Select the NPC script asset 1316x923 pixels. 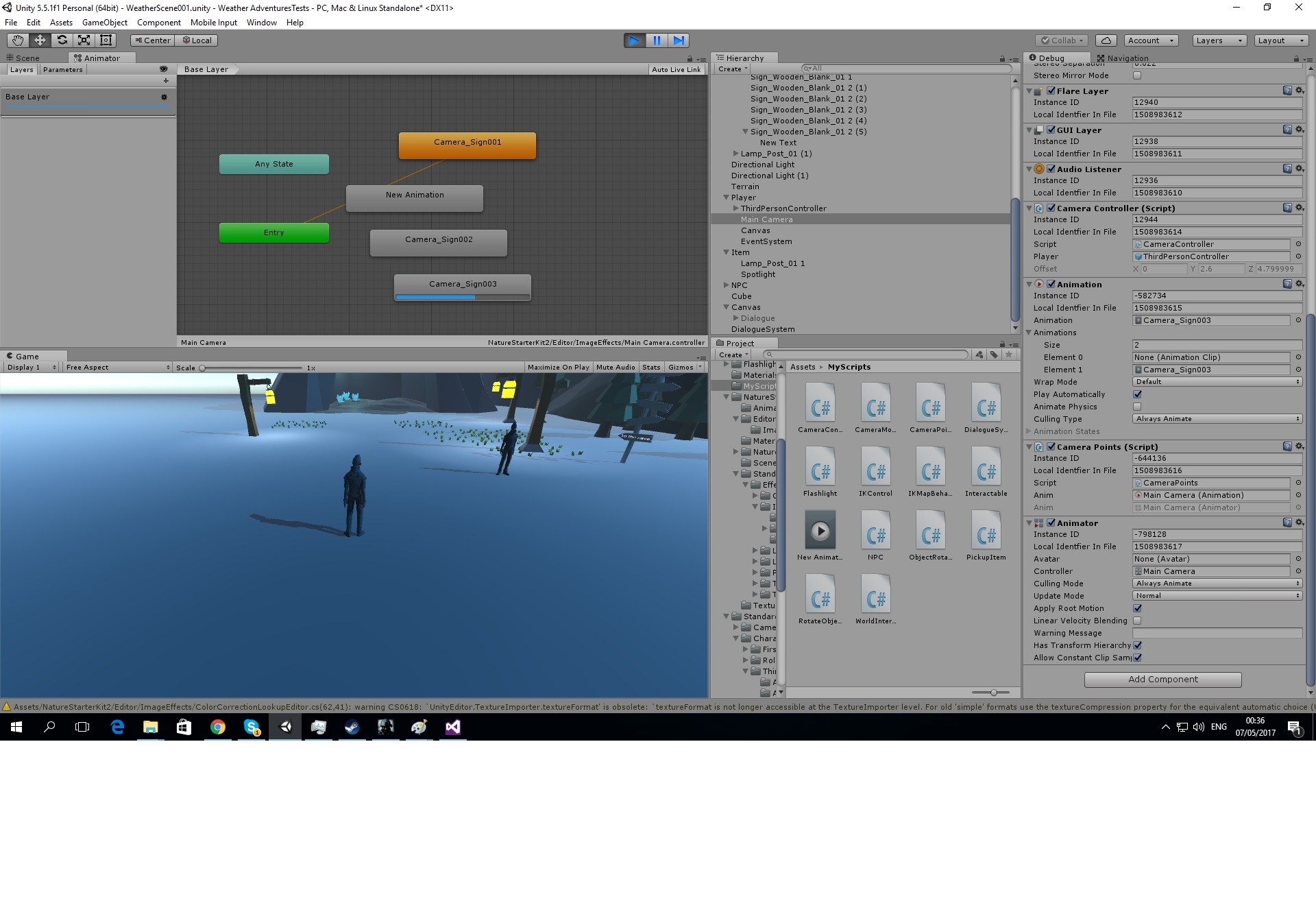click(876, 536)
